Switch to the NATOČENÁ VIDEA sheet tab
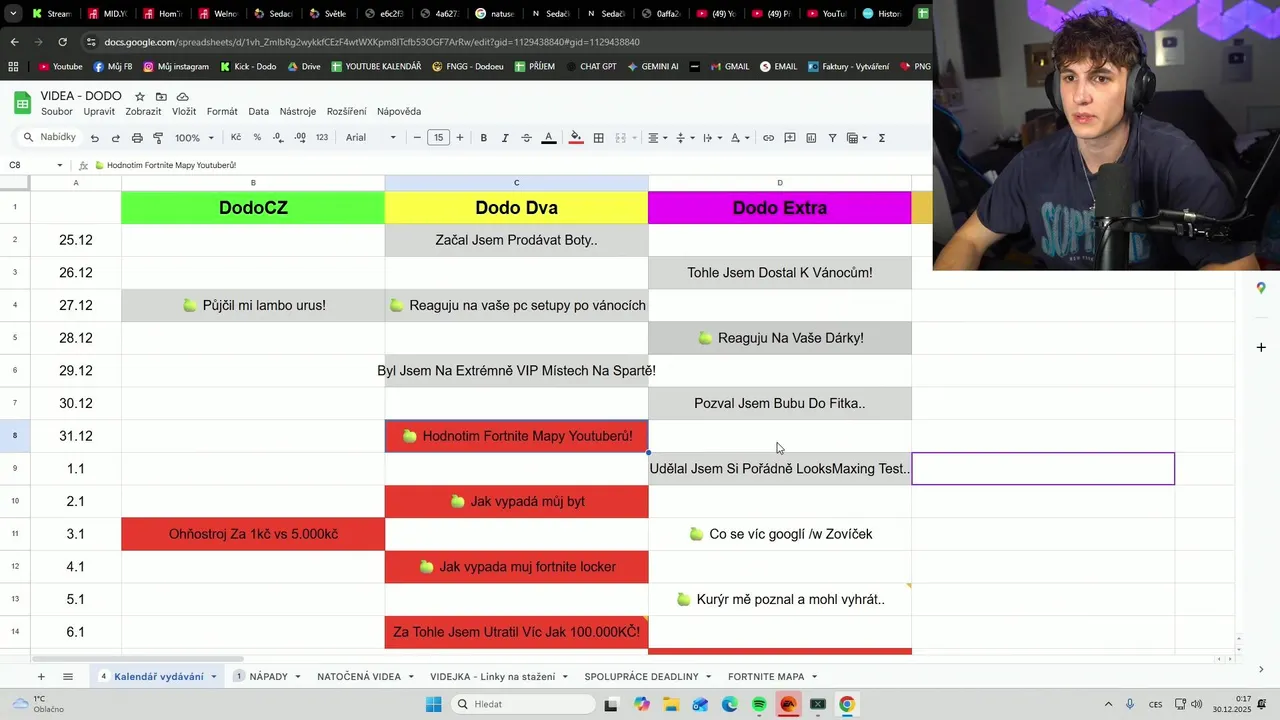The image size is (1280, 720). click(x=359, y=677)
